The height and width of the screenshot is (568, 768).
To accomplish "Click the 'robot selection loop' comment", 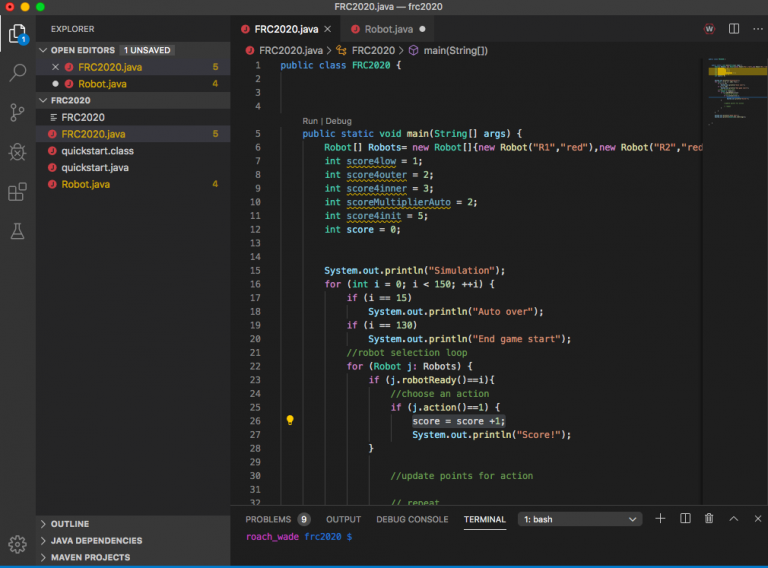I will pyautogui.click(x=407, y=353).
